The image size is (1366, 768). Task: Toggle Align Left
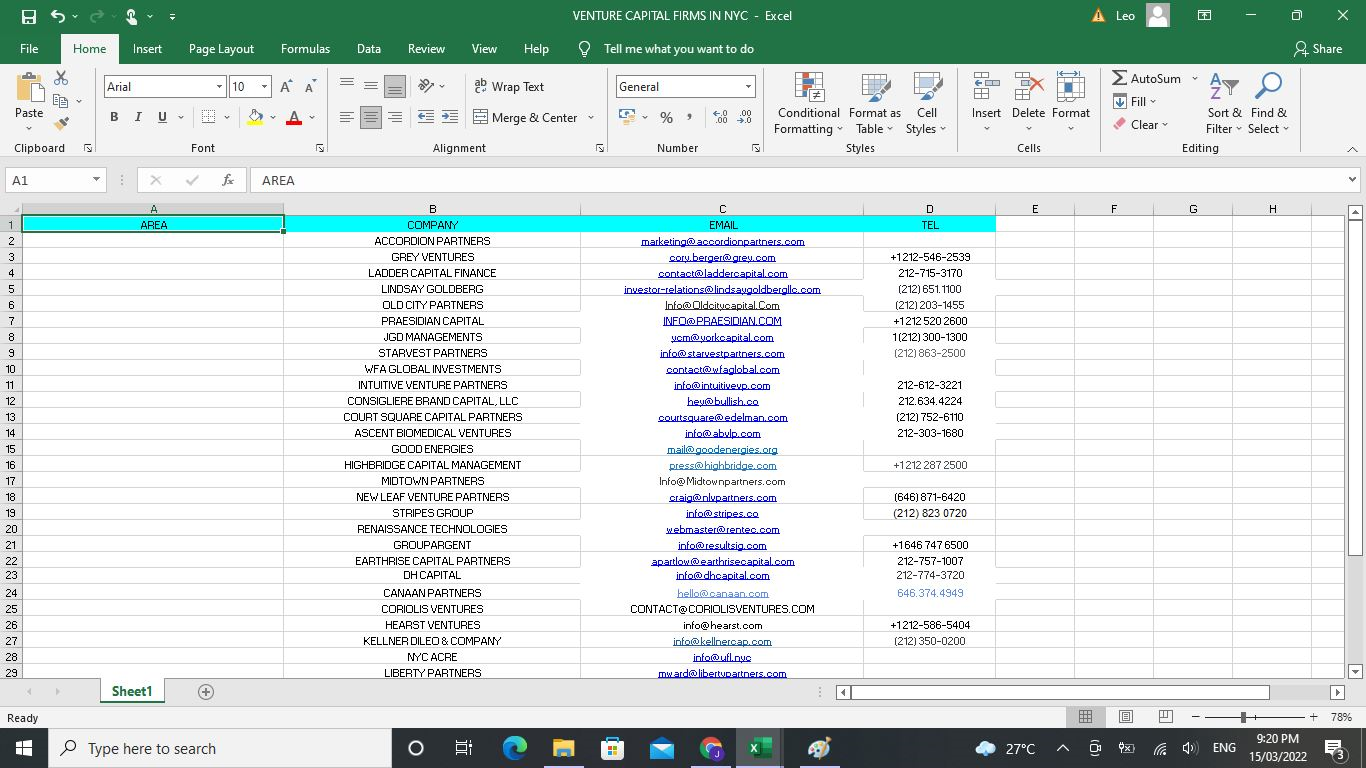coord(346,117)
